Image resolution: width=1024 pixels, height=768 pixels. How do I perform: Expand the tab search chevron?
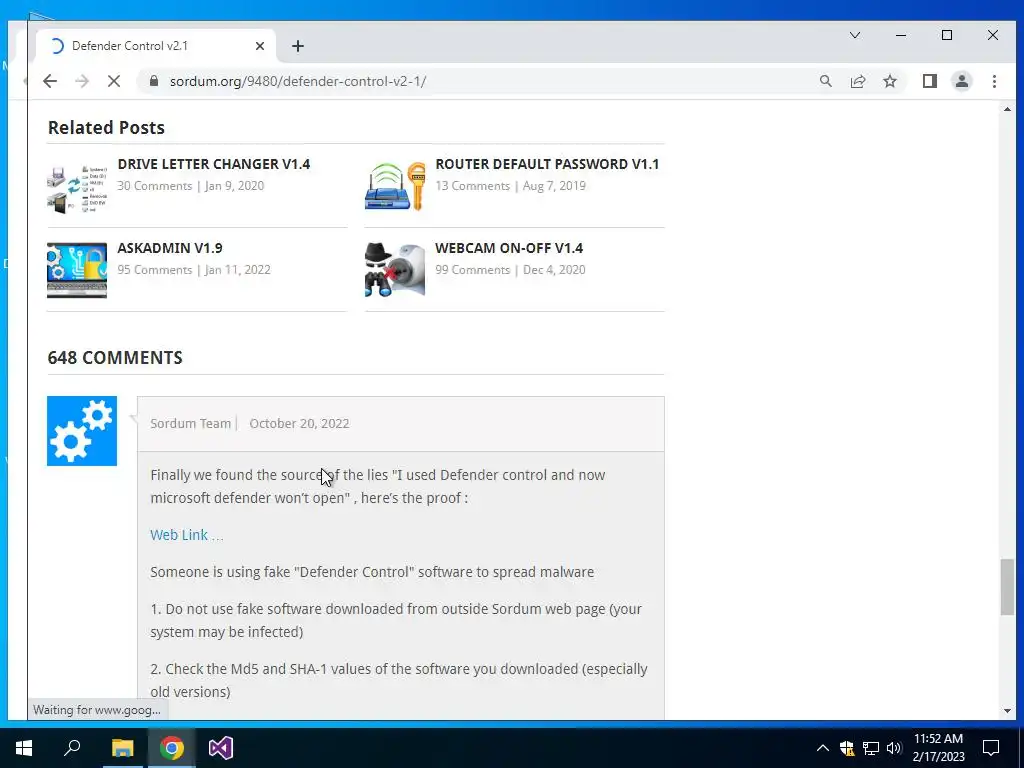coord(854,35)
